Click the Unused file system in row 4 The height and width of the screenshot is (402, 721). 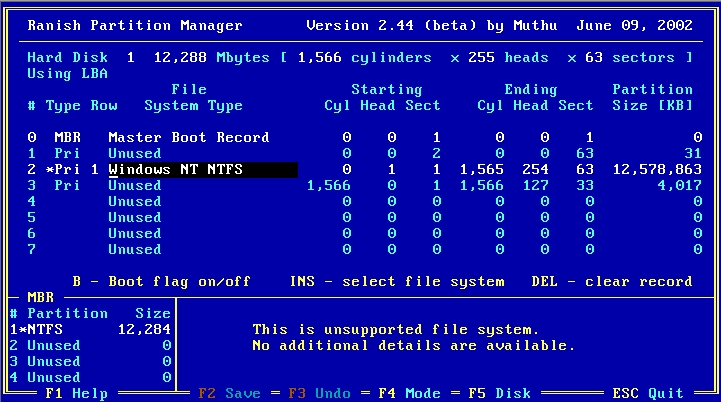tap(135, 202)
